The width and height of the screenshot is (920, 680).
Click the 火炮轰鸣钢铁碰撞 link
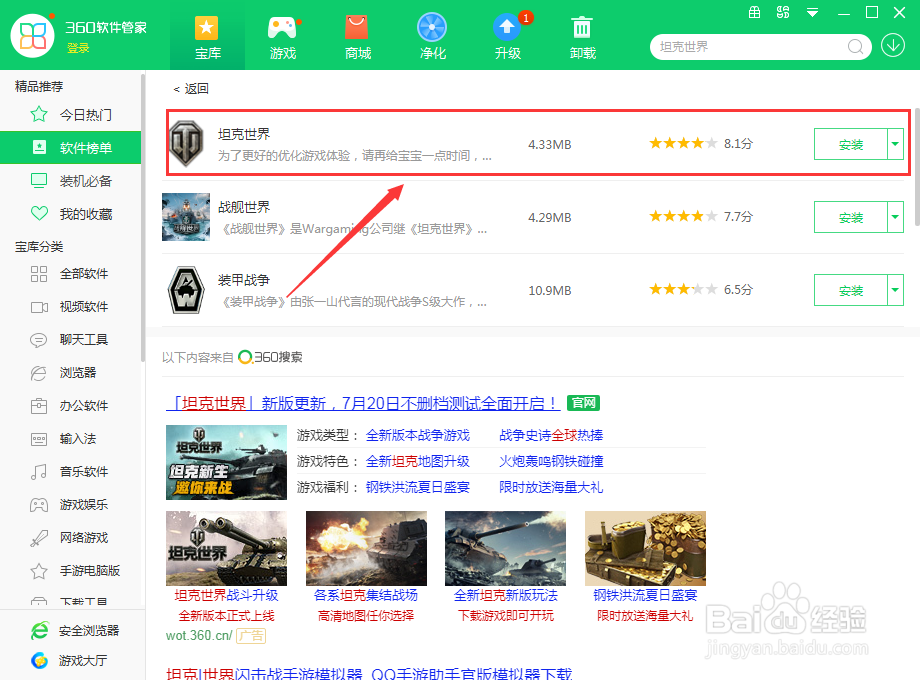coord(551,461)
